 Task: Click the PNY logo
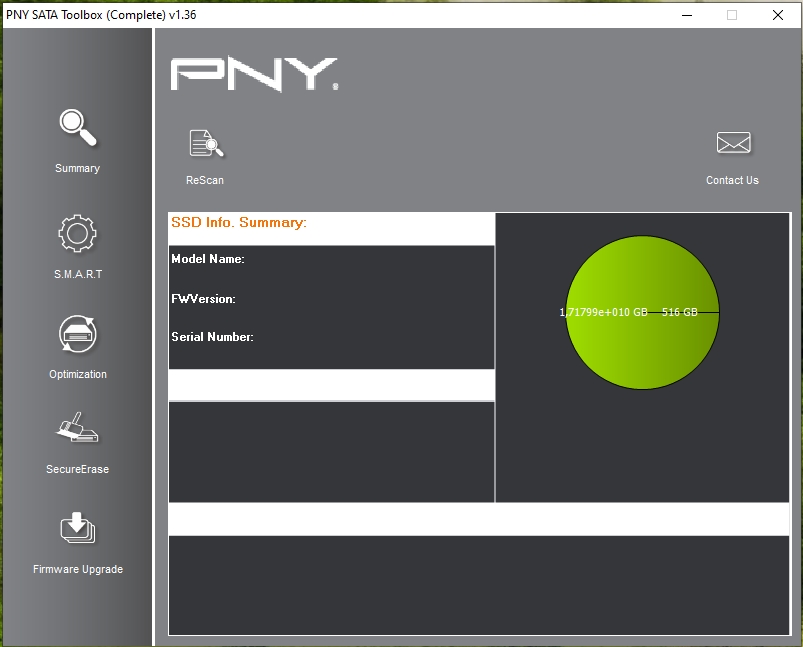click(255, 74)
